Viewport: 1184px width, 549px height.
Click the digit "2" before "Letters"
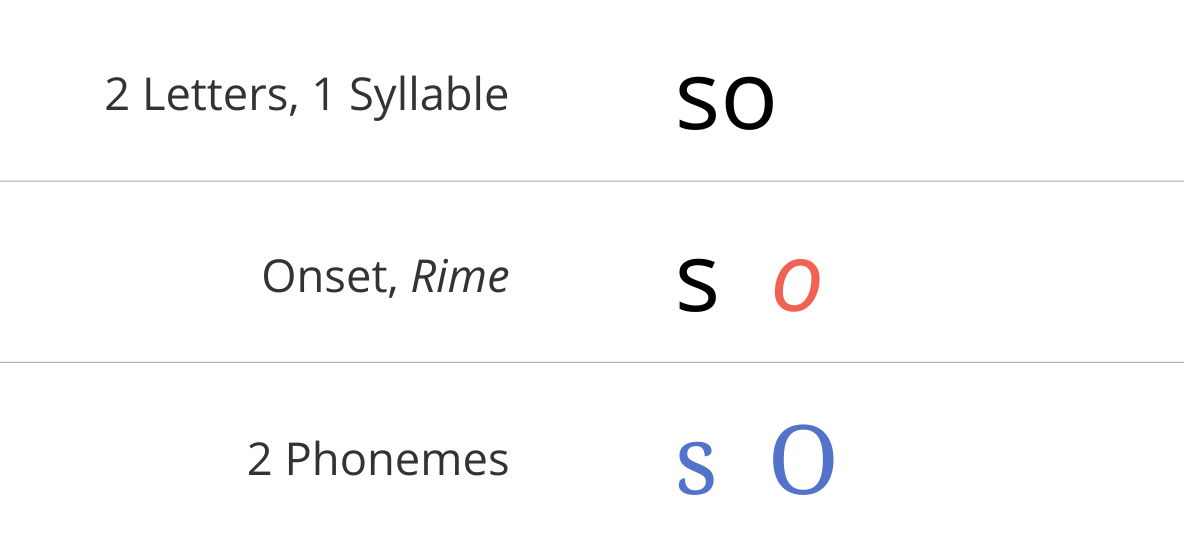(x=116, y=96)
